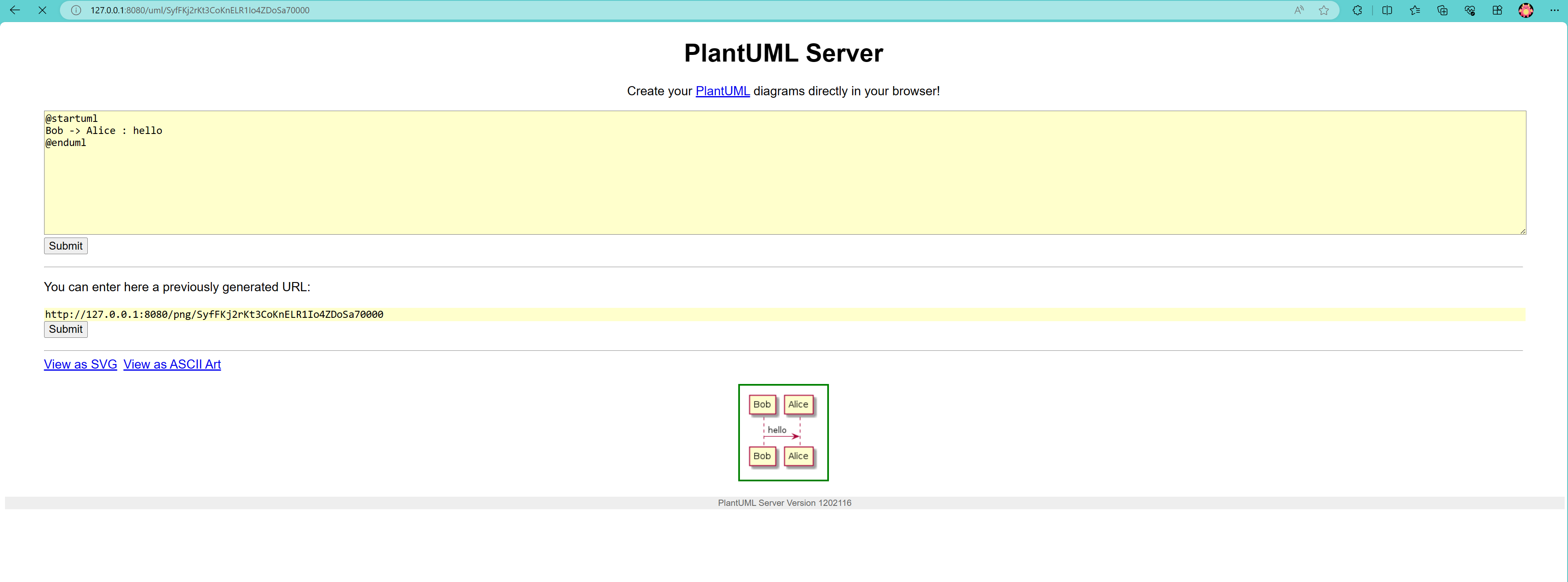The height and width of the screenshot is (582, 1568).
Task: Submit the previously generated URL
Action: click(66, 329)
